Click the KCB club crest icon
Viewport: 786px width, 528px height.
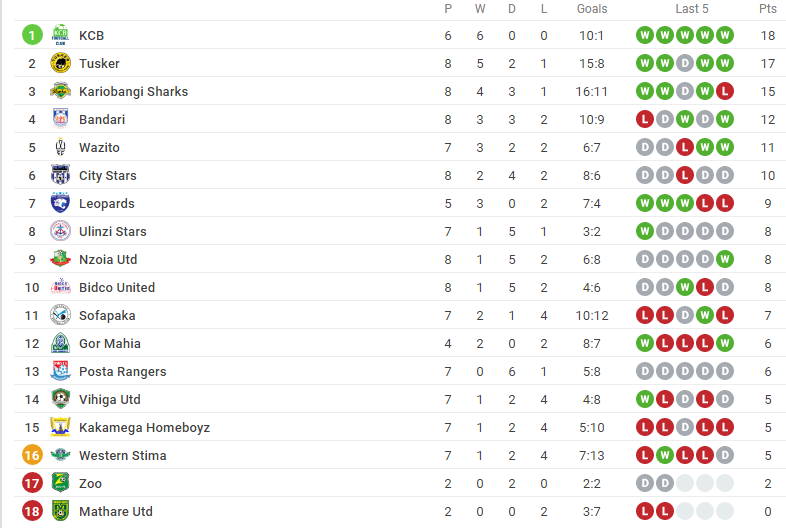coord(60,35)
